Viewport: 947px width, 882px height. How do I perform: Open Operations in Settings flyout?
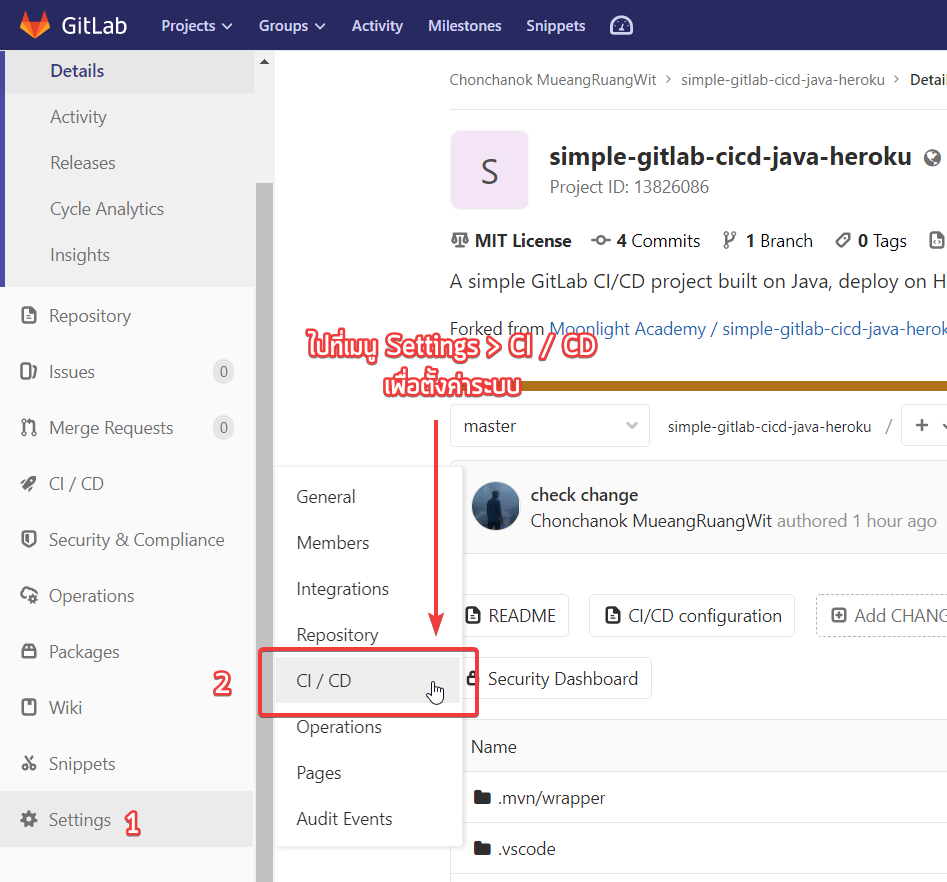pyautogui.click(x=339, y=726)
